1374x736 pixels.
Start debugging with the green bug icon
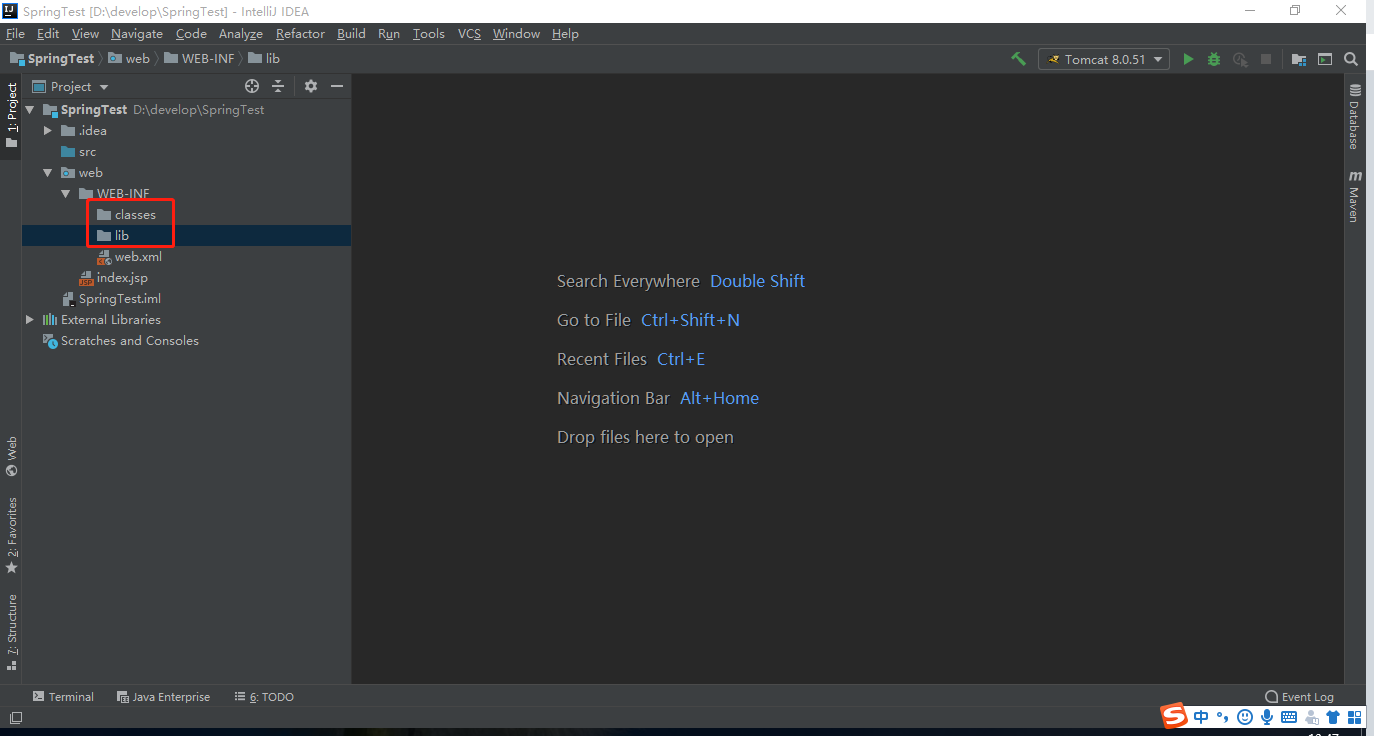click(1214, 59)
